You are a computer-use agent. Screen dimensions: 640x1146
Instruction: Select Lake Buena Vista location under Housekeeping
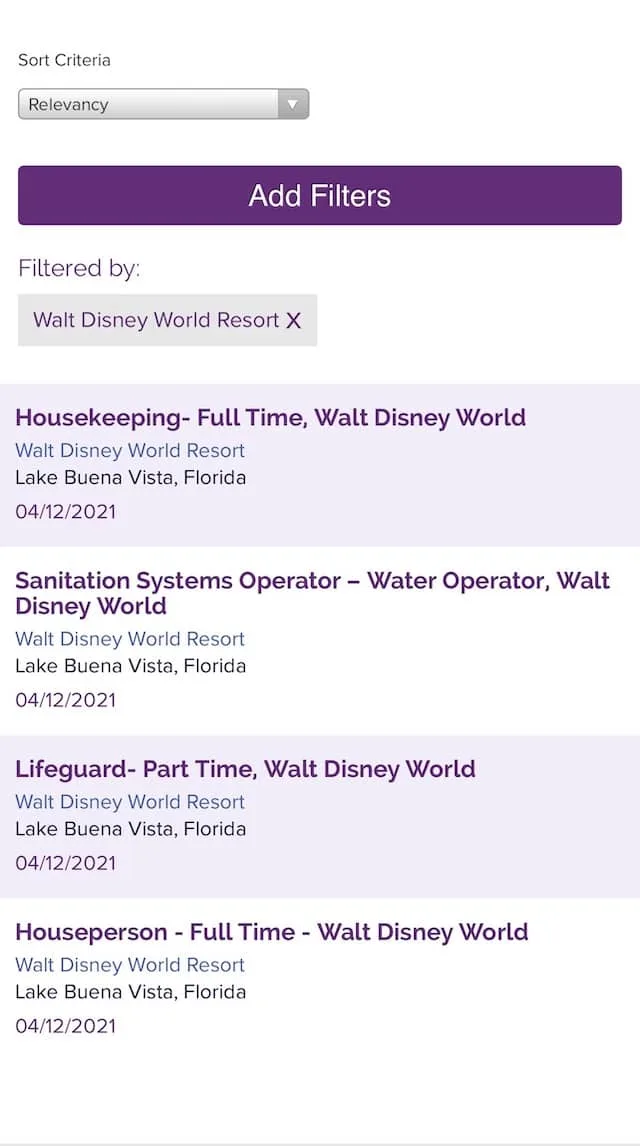click(x=131, y=478)
